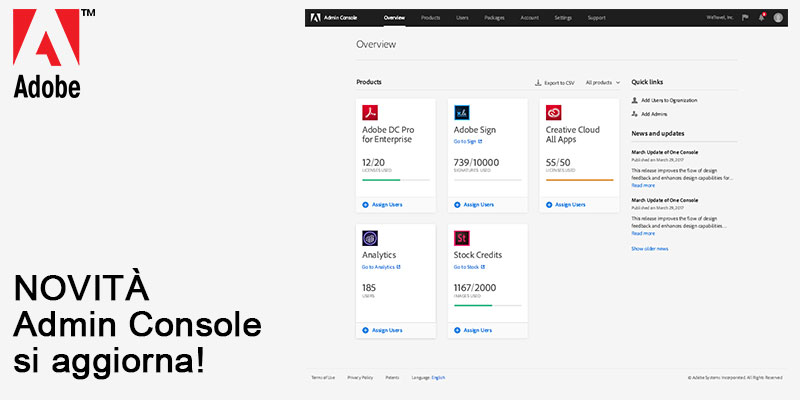The width and height of the screenshot is (800, 400).
Task: Click the Stock Credits images usage bar
Action: pyautogui.click(x=488, y=305)
